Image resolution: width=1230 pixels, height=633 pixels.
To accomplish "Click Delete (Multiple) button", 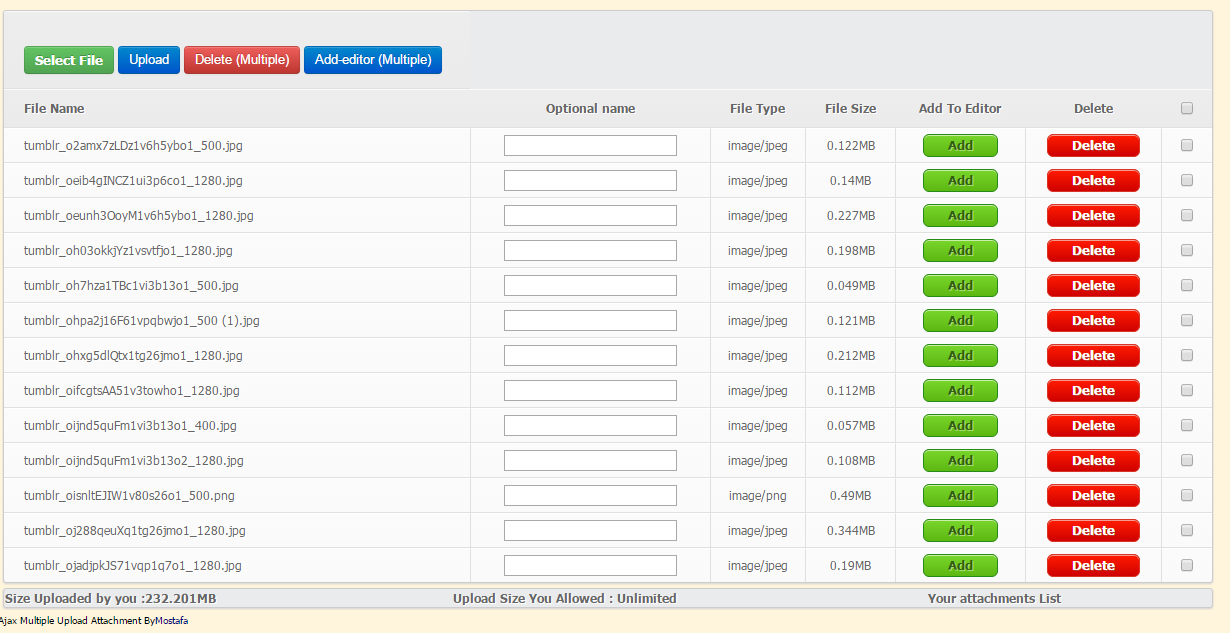I will (x=242, y=60).
